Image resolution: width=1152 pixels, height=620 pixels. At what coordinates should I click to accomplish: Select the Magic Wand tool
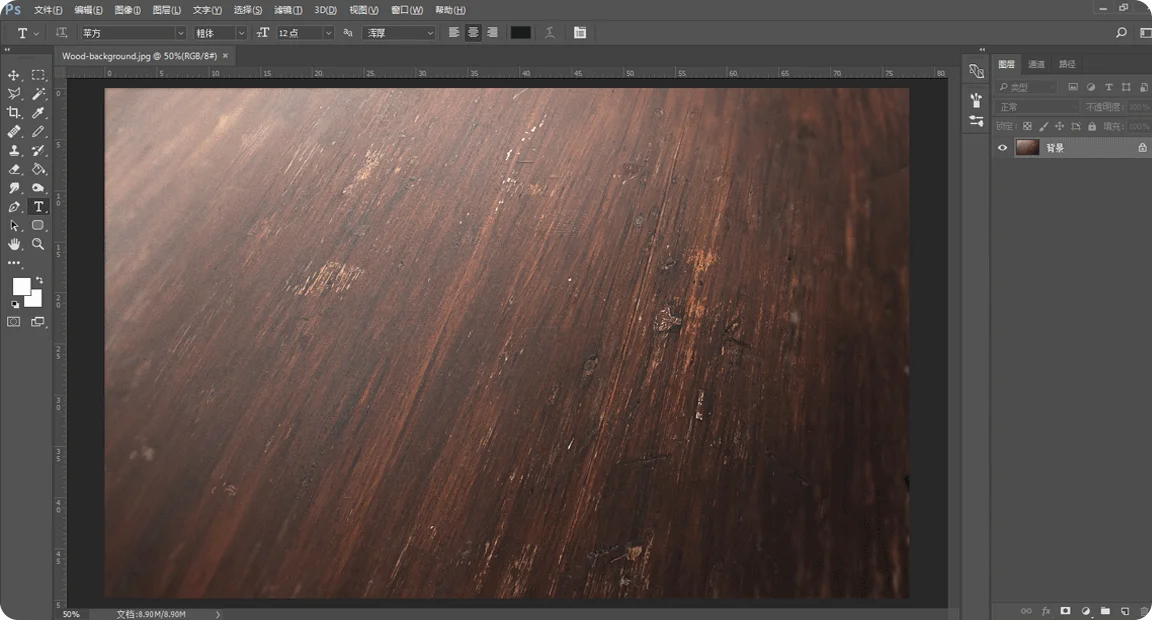(x=38, y=94)
